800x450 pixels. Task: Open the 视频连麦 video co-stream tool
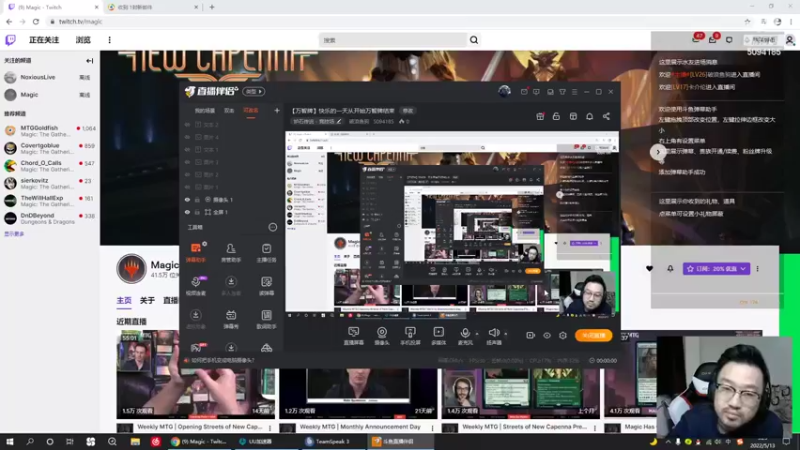click(196, 286)
